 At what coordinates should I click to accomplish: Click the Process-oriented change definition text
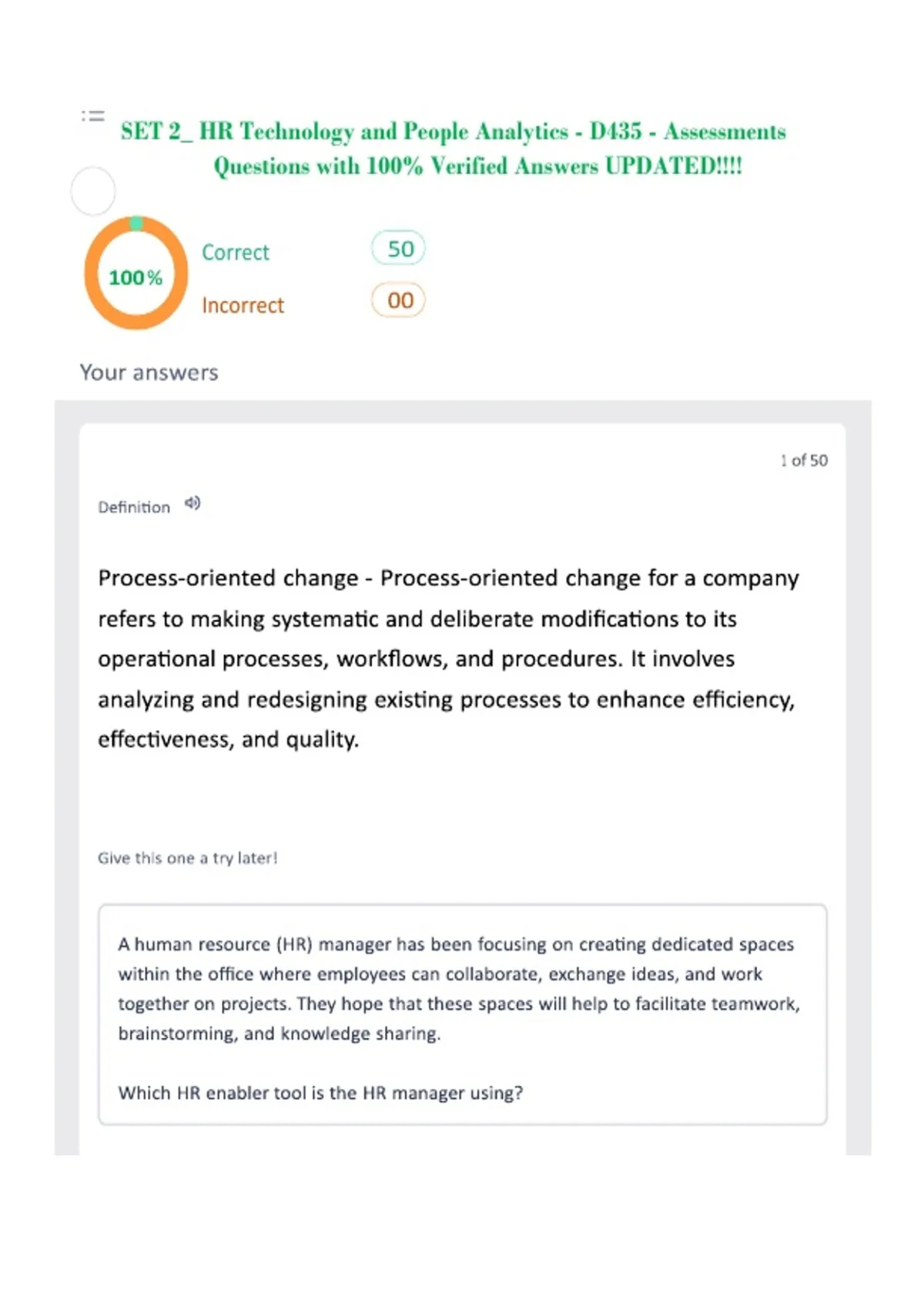coord(449,658)
